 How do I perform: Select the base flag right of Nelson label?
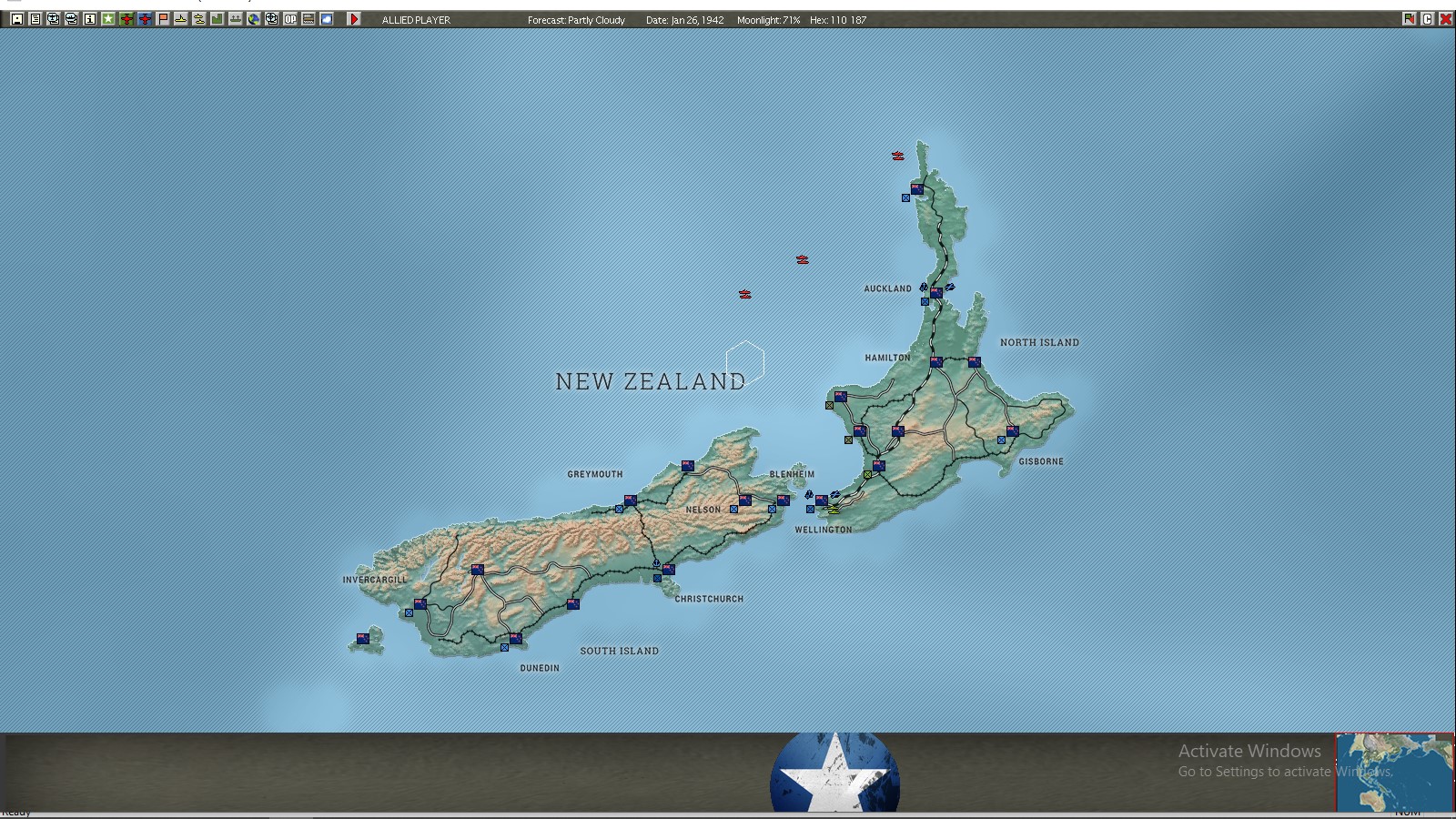tap(745, 500)
